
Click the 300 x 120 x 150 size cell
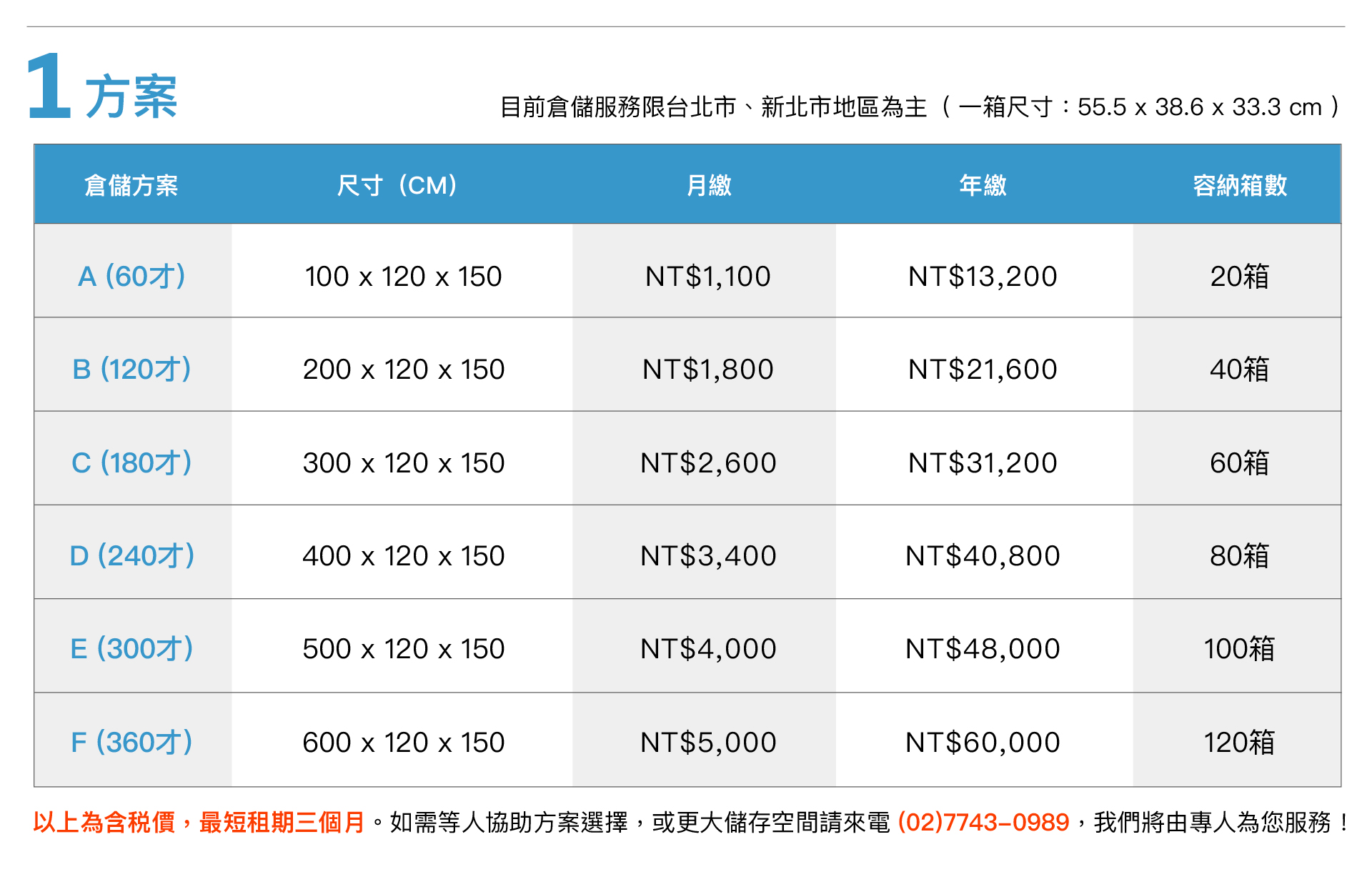(404, 462)
